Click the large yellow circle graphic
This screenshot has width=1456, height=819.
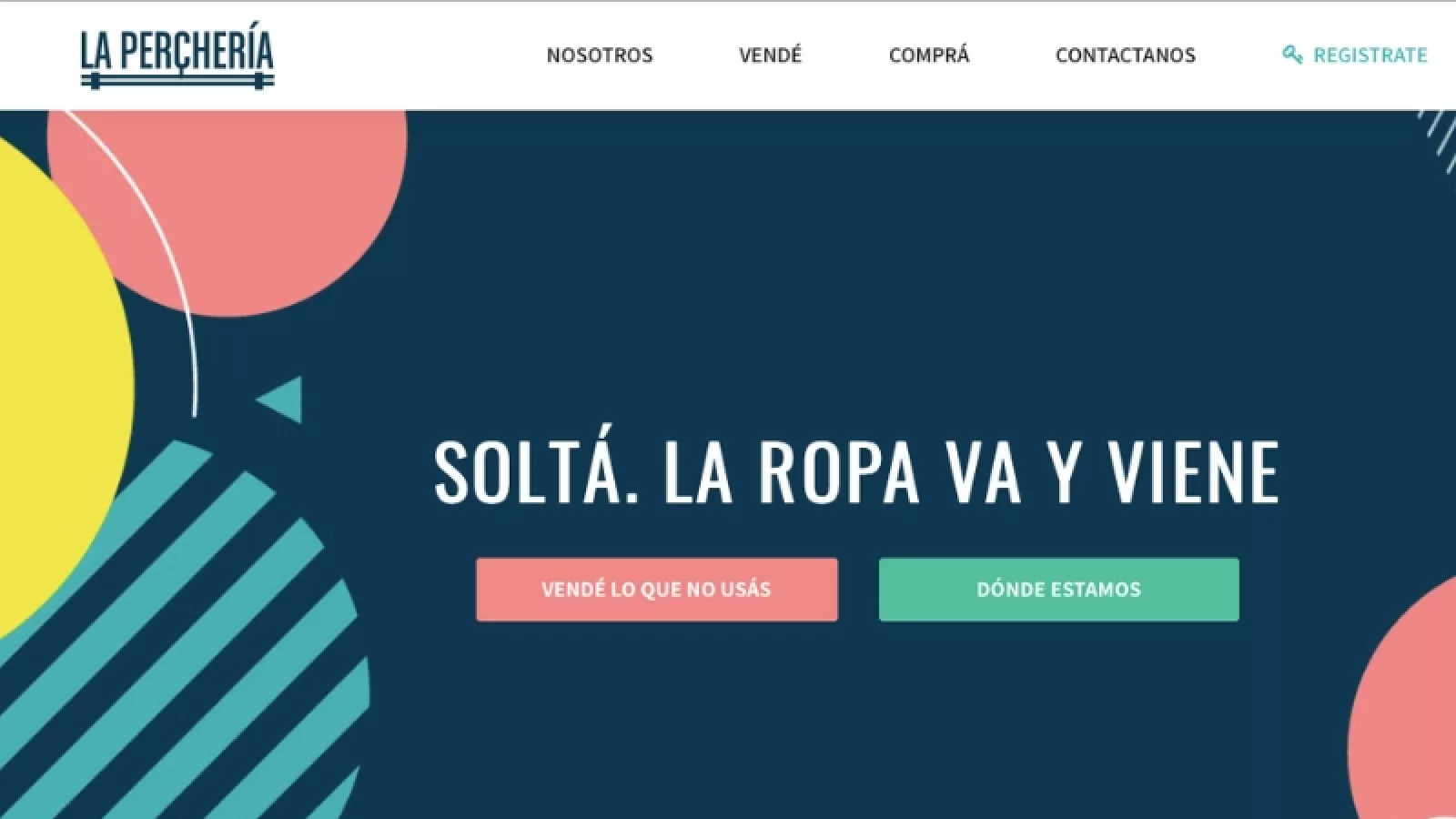tap(55, 382)
